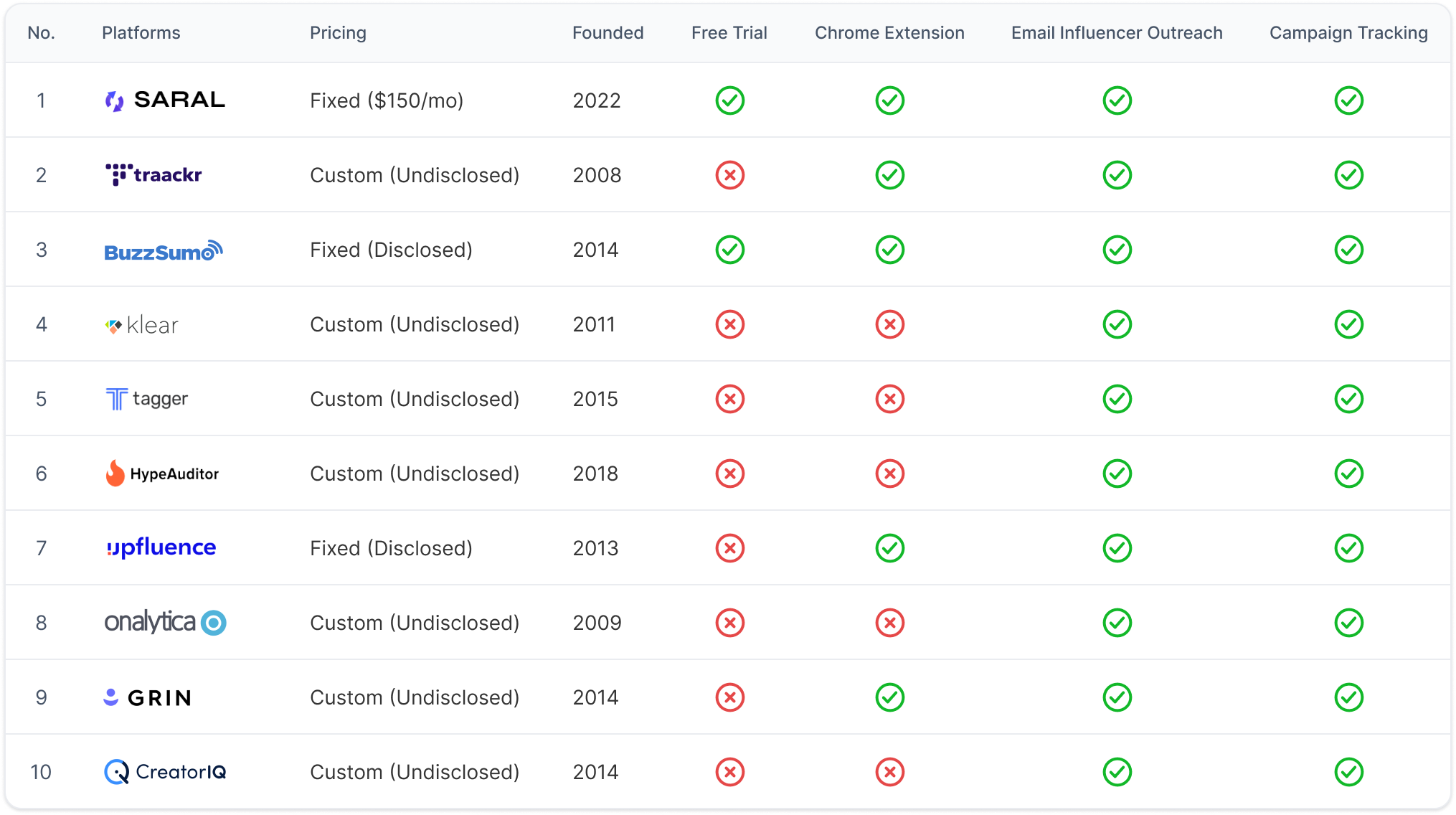Click traackr's Campaign Tracking checkmark
This screenshot has width=1456, height=815.
(x=1349, y=175)
